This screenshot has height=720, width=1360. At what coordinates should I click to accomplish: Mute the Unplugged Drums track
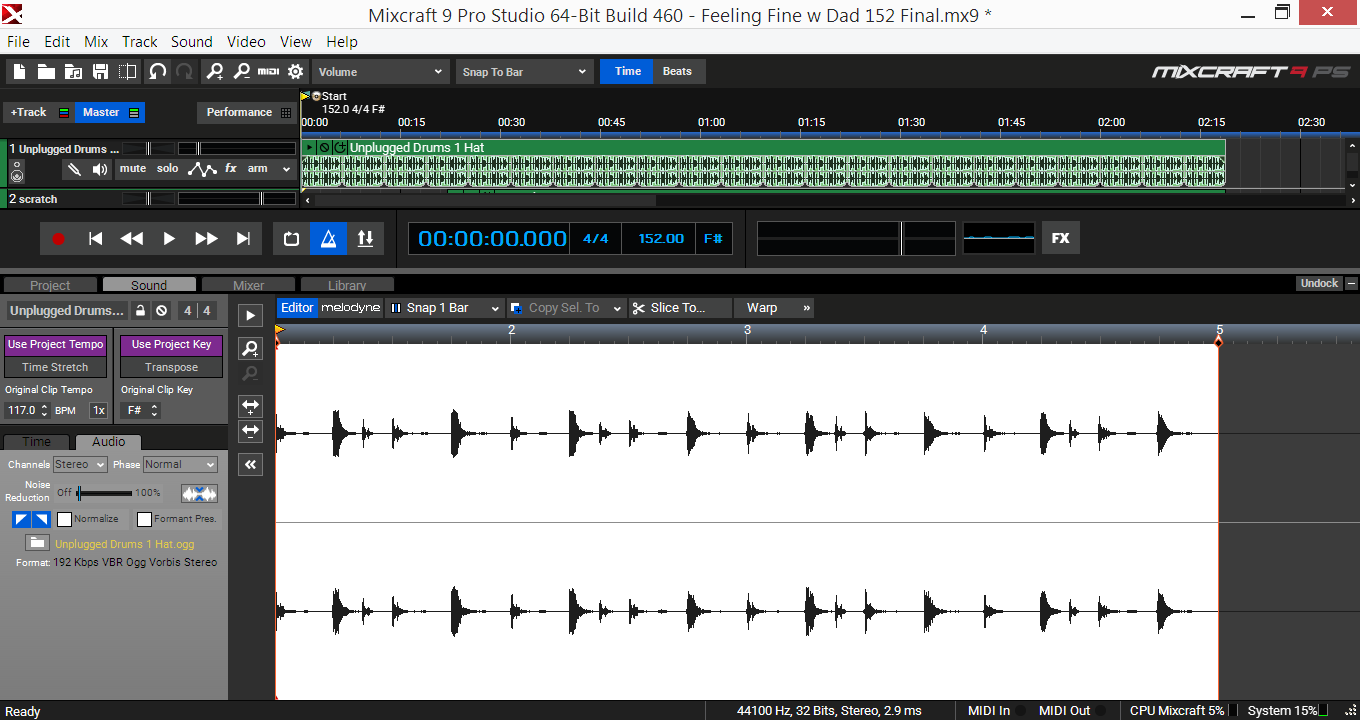[133, 168]
